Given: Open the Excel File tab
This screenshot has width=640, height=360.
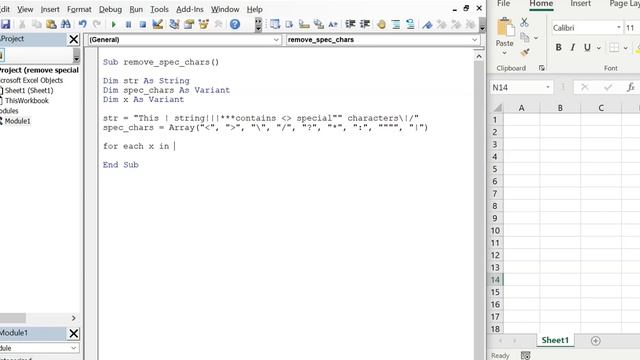Looking at the screenshot, I should point(503,4).
